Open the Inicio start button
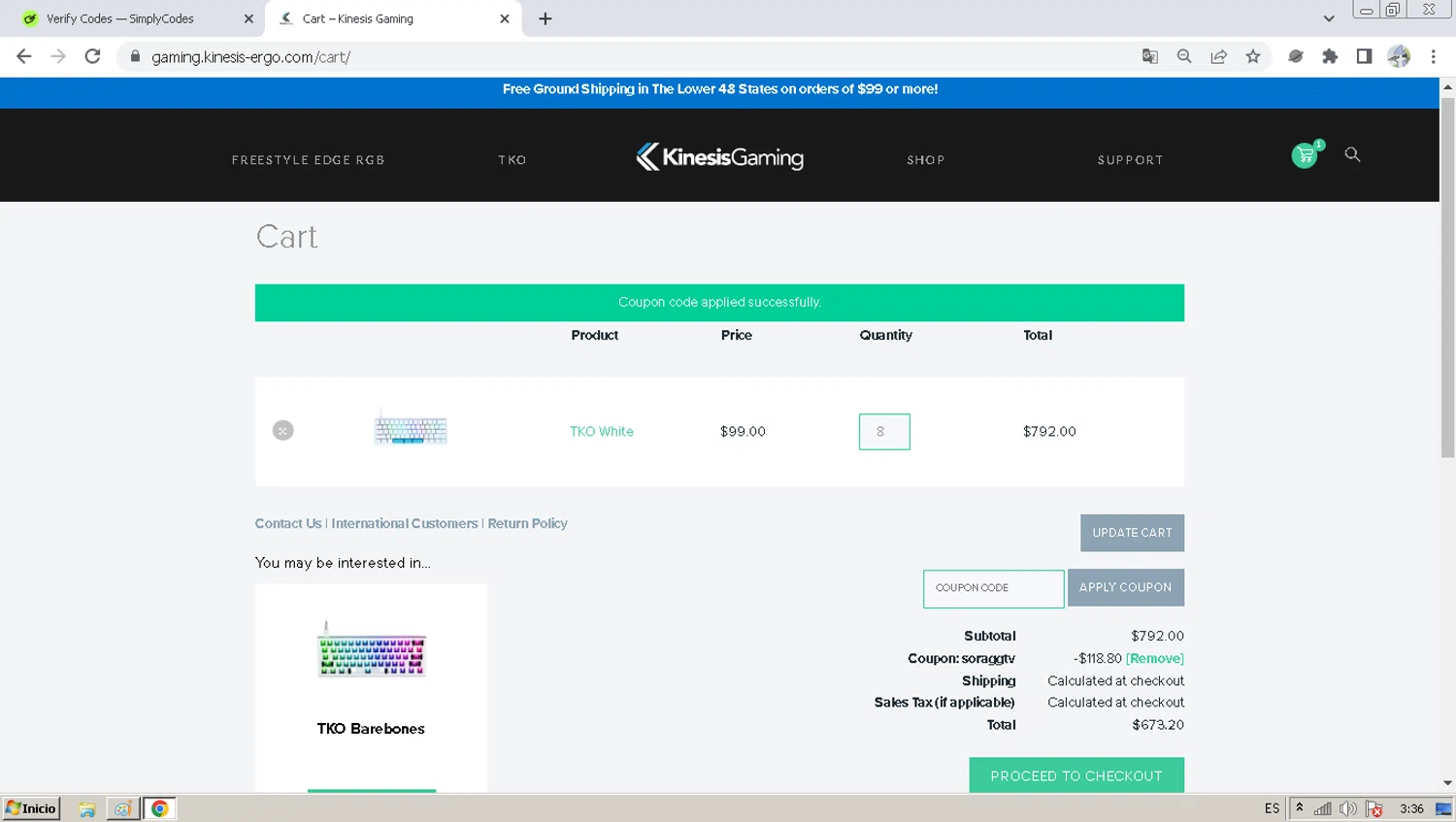1456x822 pixels. click(x=31, y=808)
